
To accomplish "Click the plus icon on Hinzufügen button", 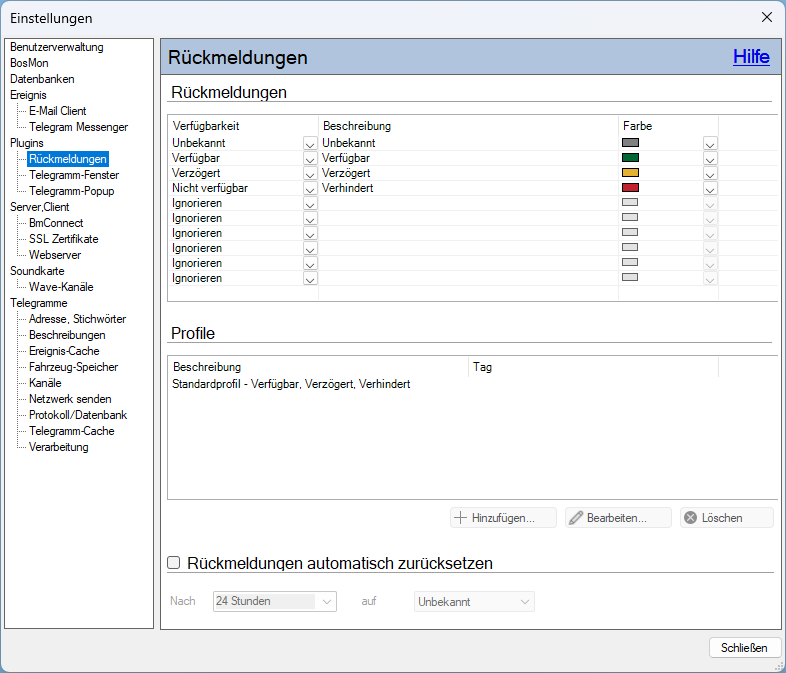I will tap(460, 518).
